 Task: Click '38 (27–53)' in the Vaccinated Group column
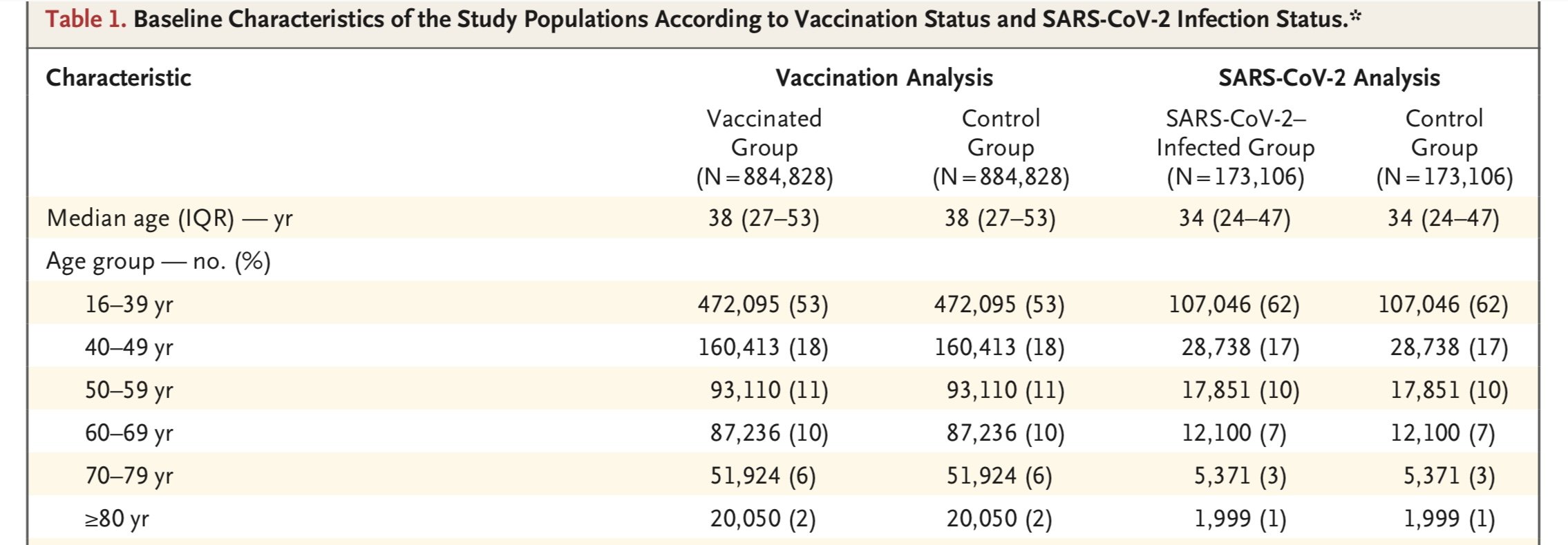[x=764, y=218]
